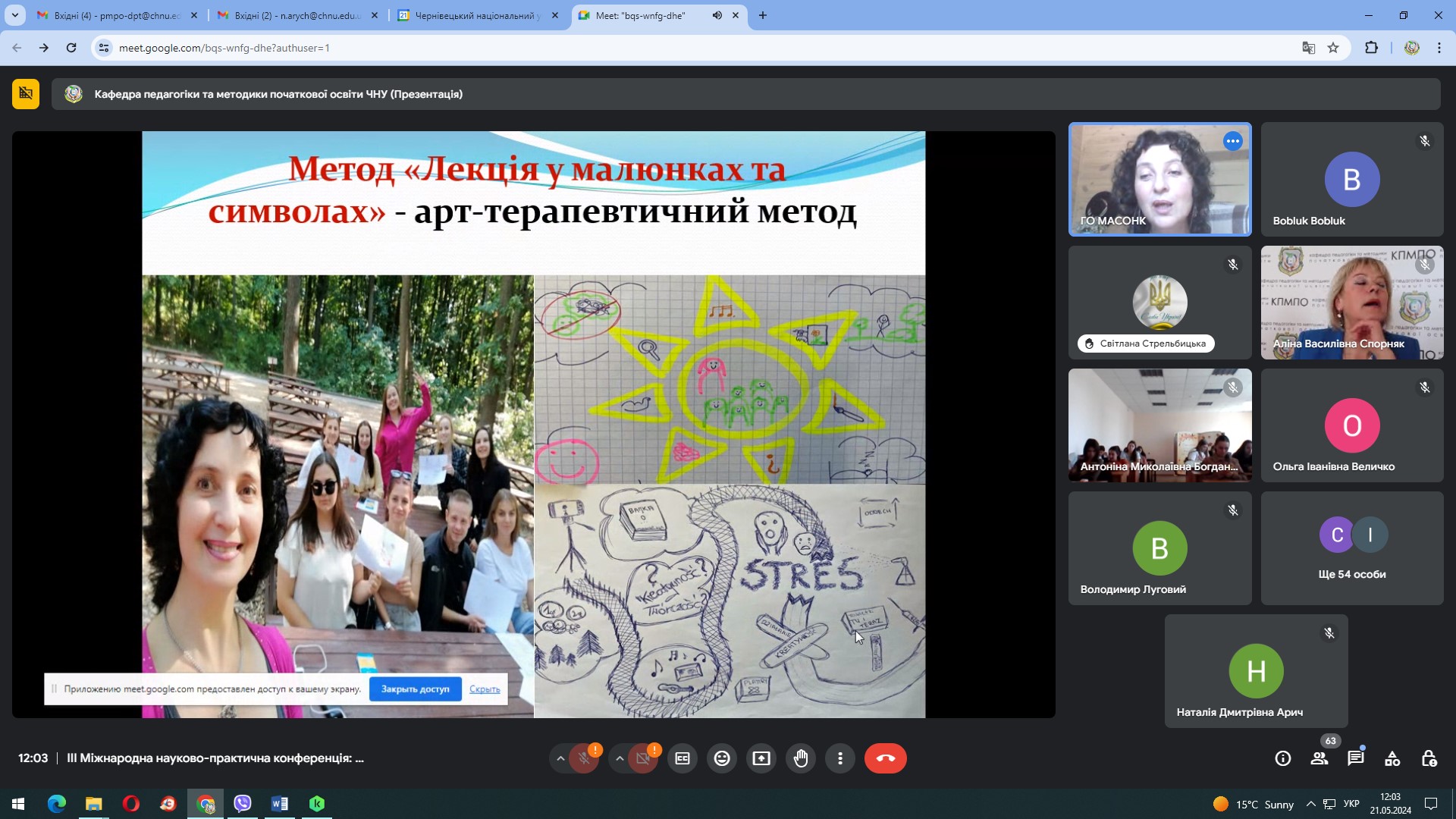Expand video settings arrow beside camera
This screenshot has width=1456, height=819.
(620, 758)
